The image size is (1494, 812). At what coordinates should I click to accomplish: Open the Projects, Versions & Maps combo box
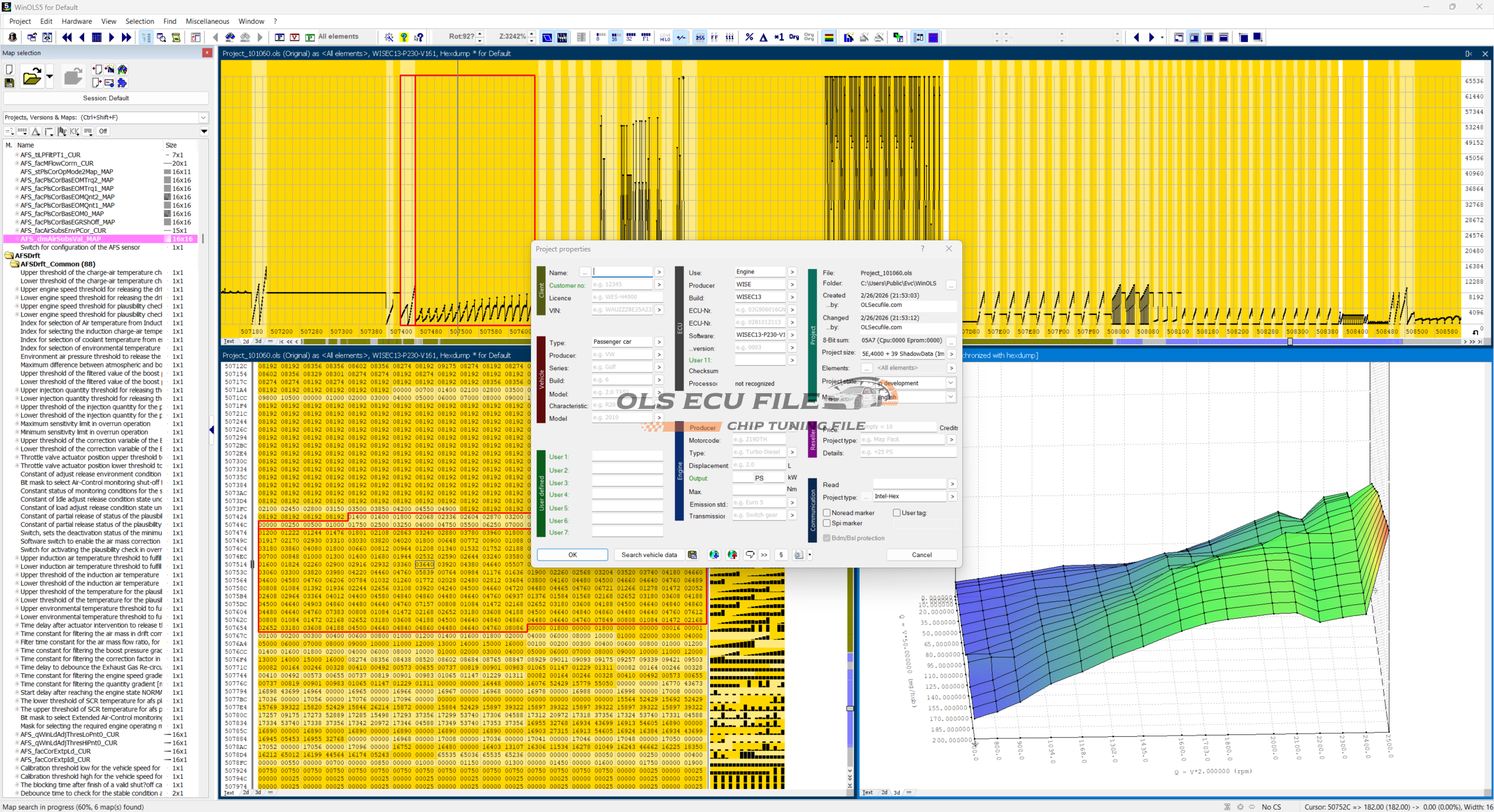point(203,117)
